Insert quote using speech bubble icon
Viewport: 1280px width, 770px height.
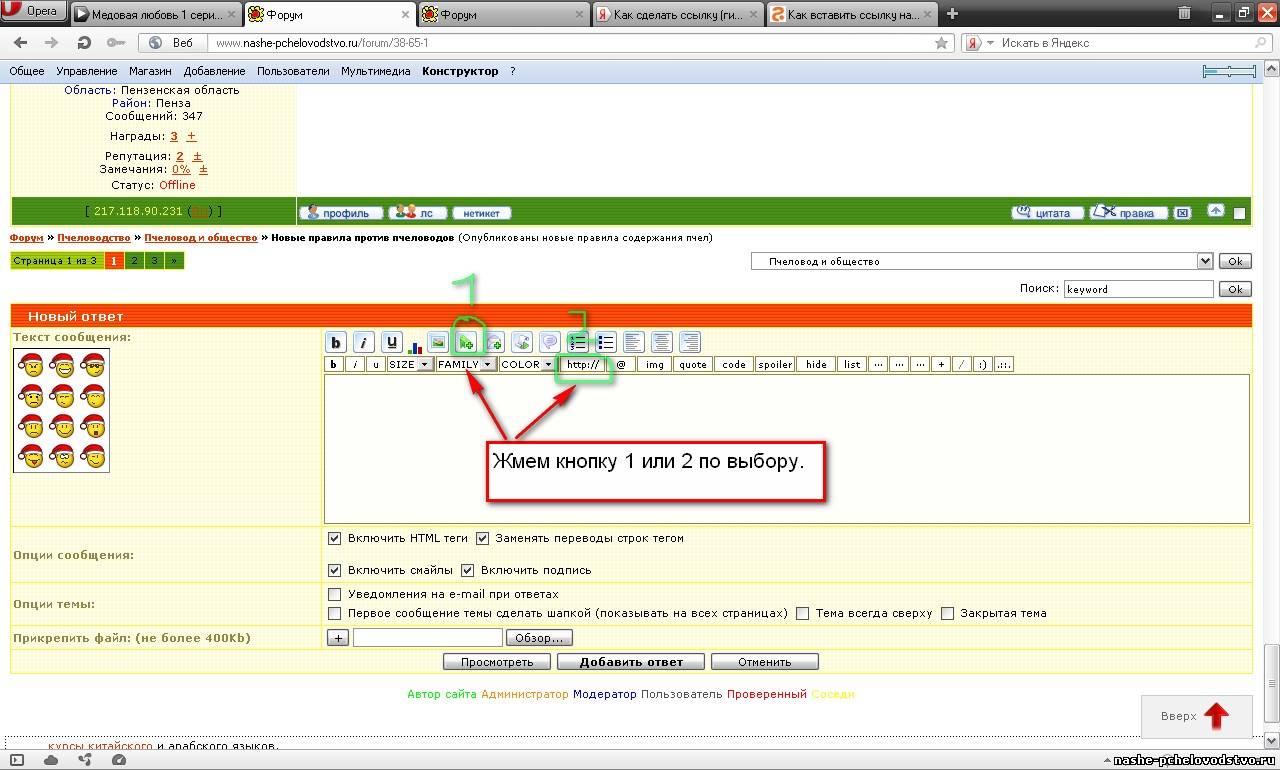point(549,342)
